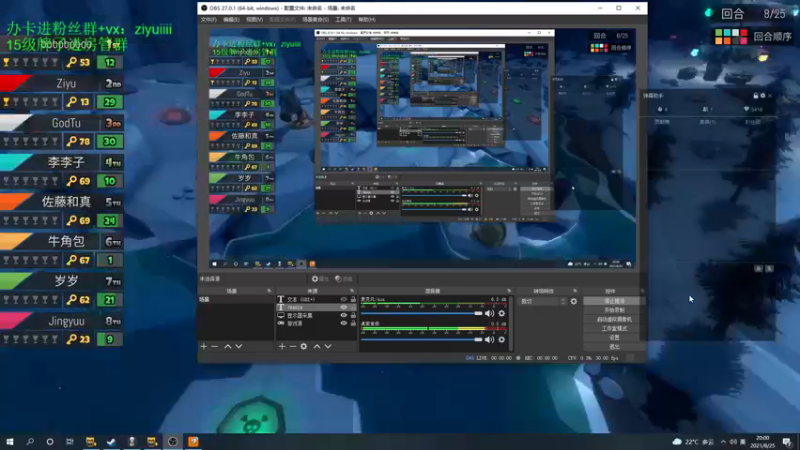Open 滤镜 filters button above sources
800x450 pixels.
pos(344,279)
